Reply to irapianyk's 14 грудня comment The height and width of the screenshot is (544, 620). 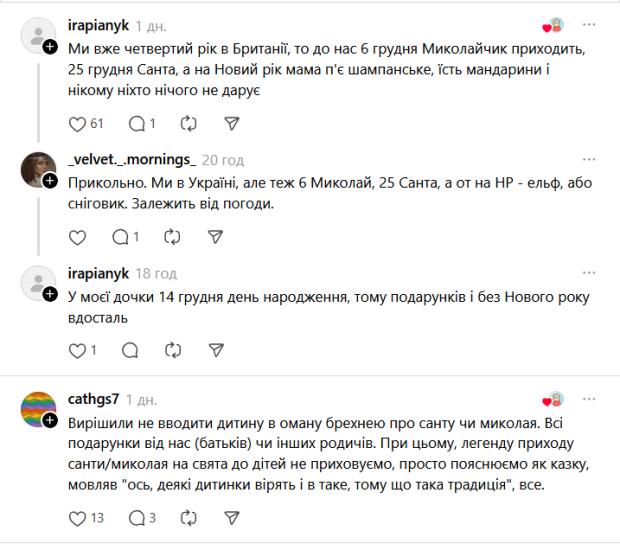pos(128,350)
